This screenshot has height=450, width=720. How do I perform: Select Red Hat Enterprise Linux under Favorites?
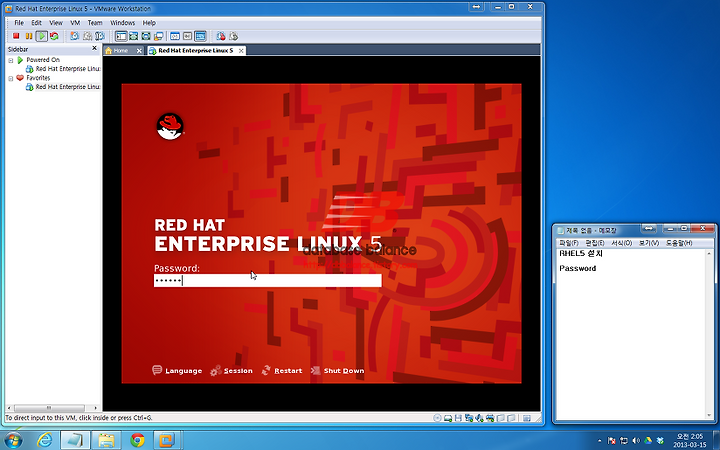pos(63,87)
